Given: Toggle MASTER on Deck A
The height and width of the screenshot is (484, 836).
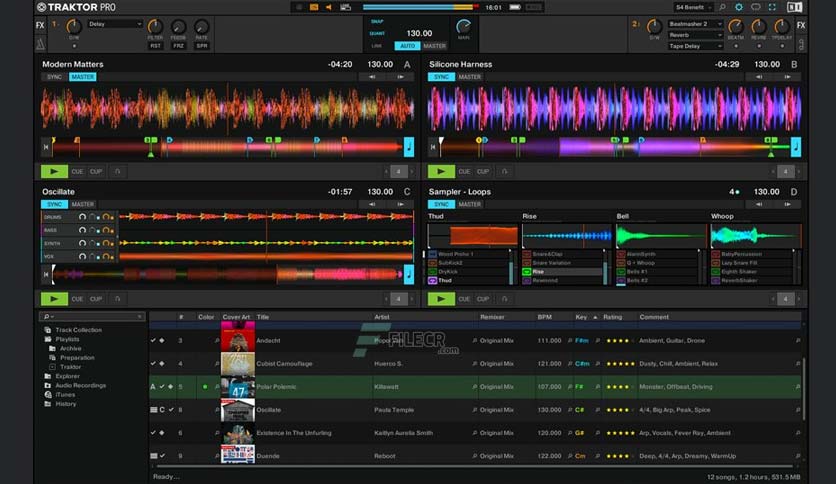Looking at the screenshot, I should coord(83,77).
